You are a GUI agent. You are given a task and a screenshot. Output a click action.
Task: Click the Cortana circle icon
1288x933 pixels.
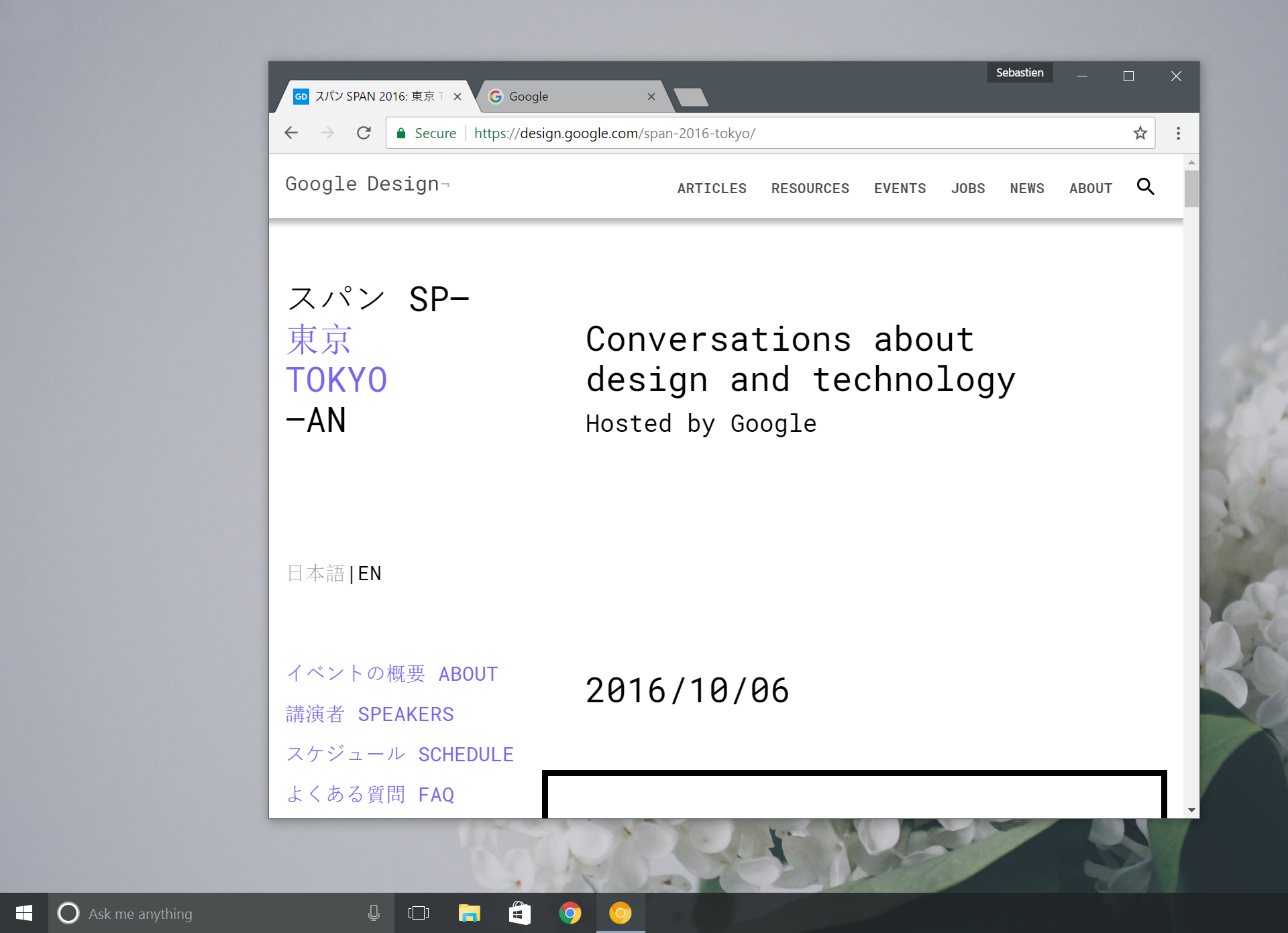click(x=68, y=913)
